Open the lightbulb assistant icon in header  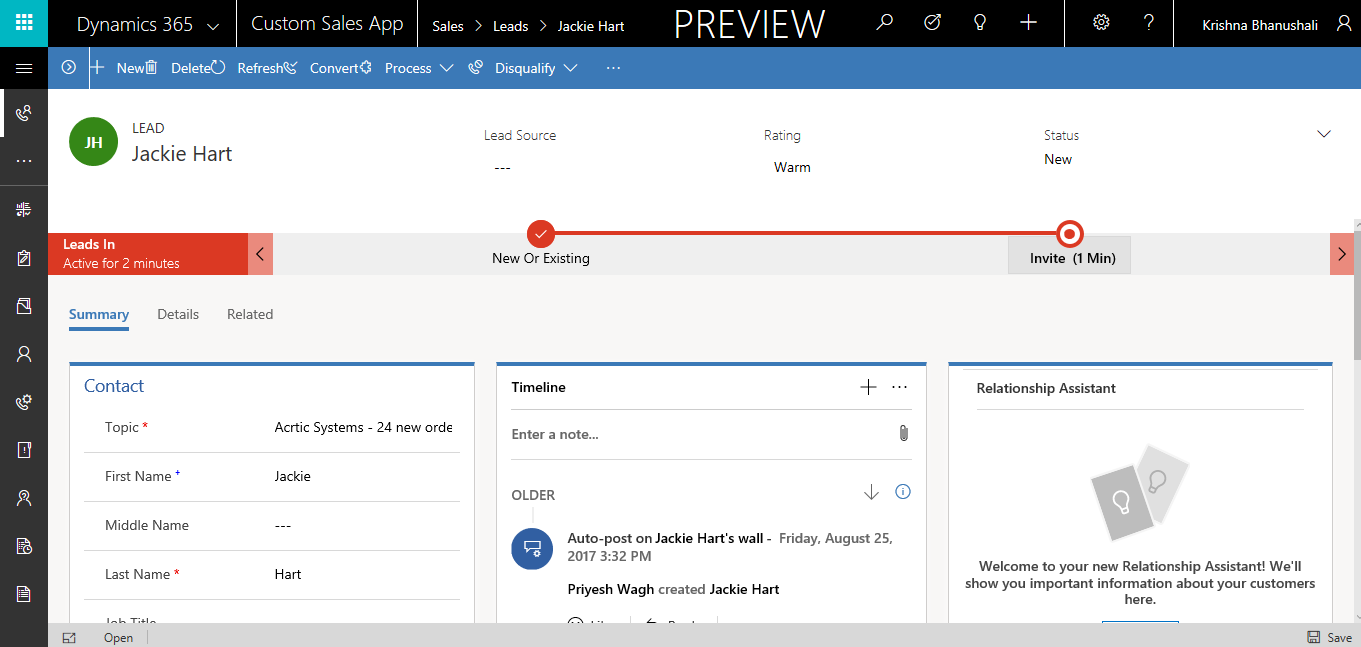[980, 22]
